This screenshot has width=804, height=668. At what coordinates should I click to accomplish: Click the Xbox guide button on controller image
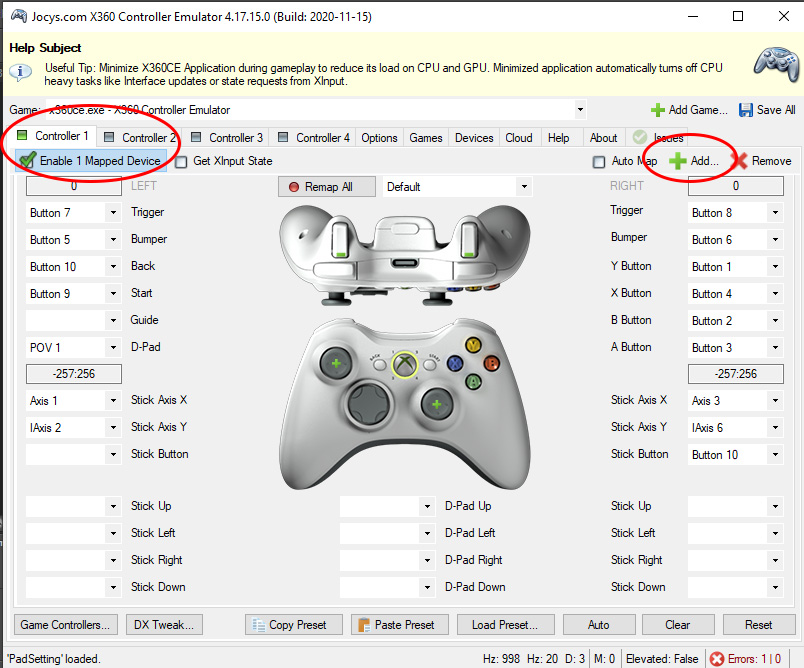point(405,365)
